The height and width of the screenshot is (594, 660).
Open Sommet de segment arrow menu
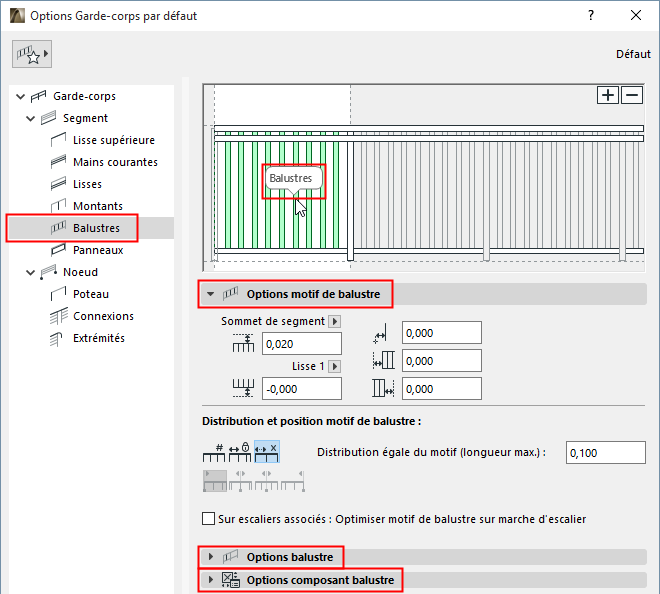335,322
